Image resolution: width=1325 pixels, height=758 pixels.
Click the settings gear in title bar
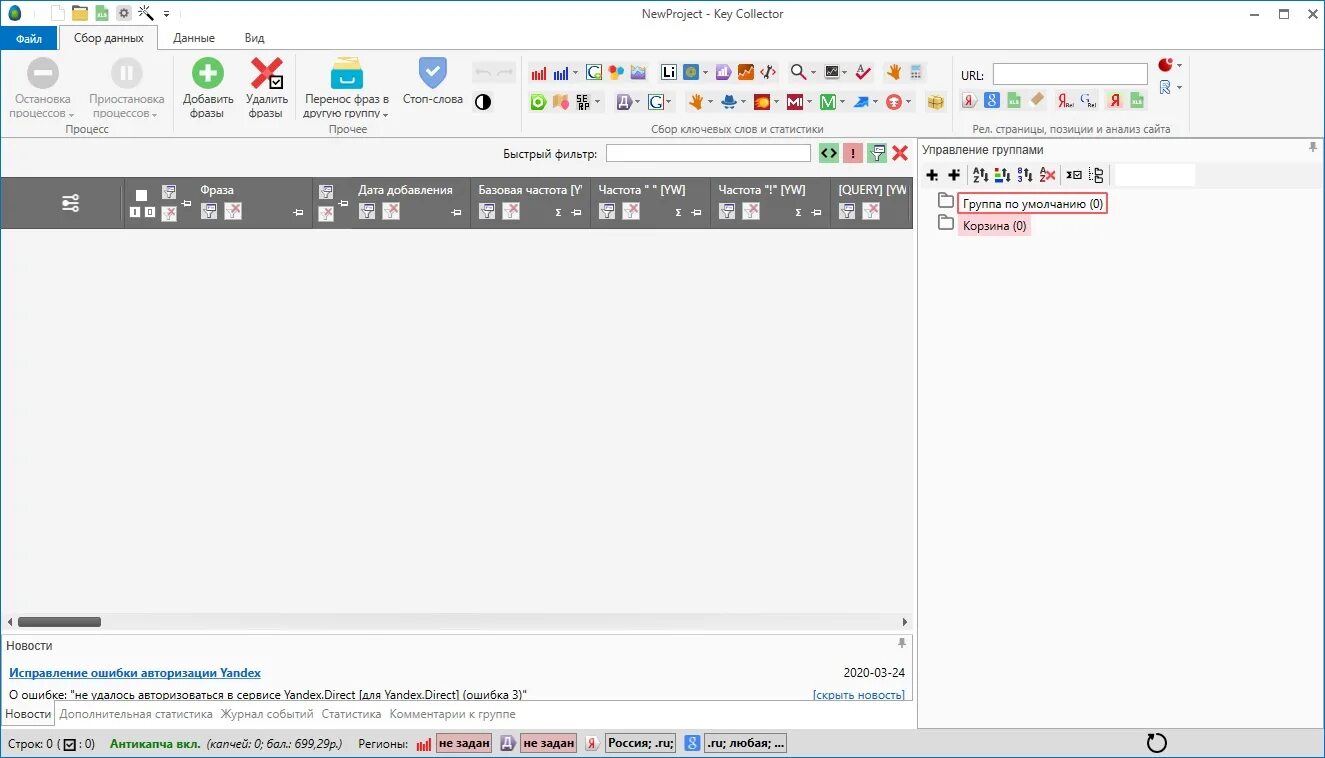[x=124, y=13]
